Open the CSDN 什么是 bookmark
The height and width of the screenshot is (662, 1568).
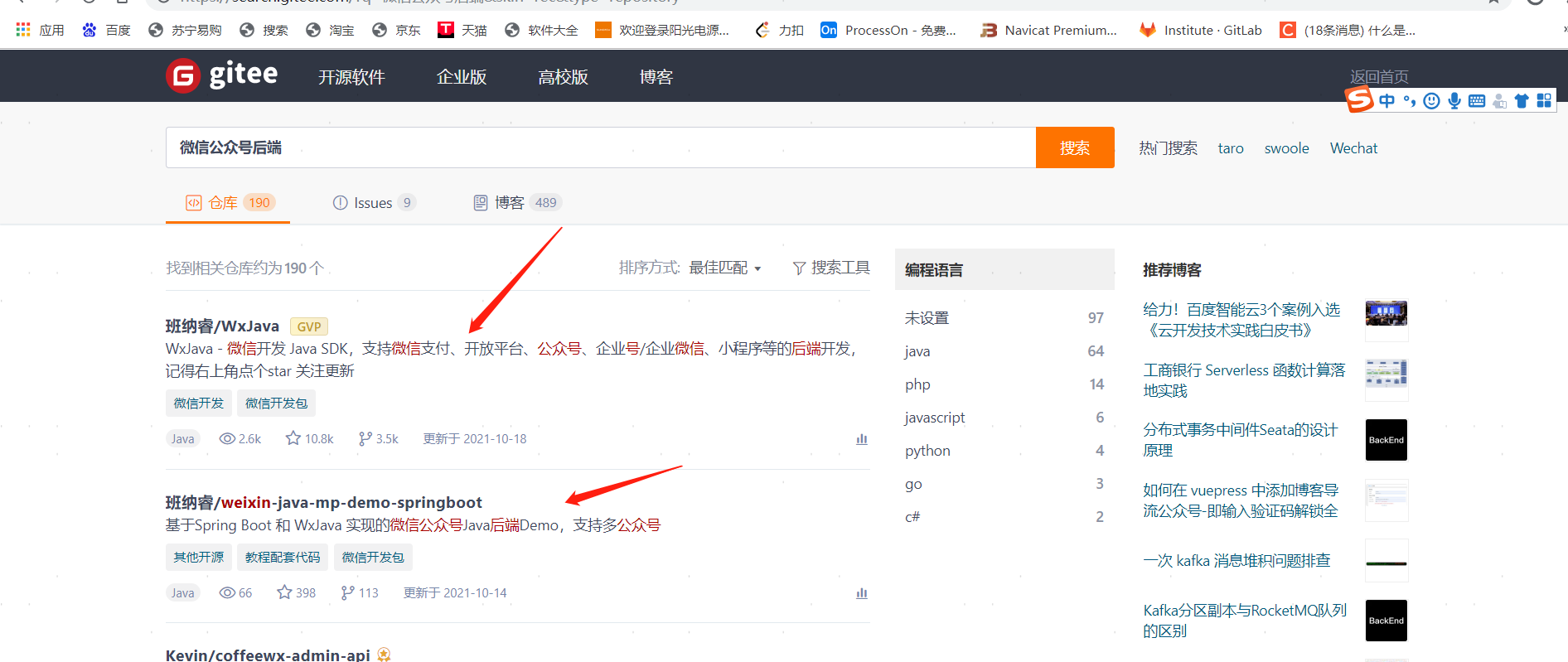pos(1348,30)
